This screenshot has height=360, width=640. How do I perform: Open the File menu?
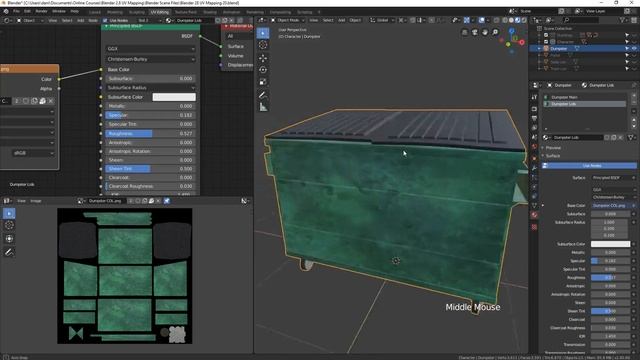point(16,11)
